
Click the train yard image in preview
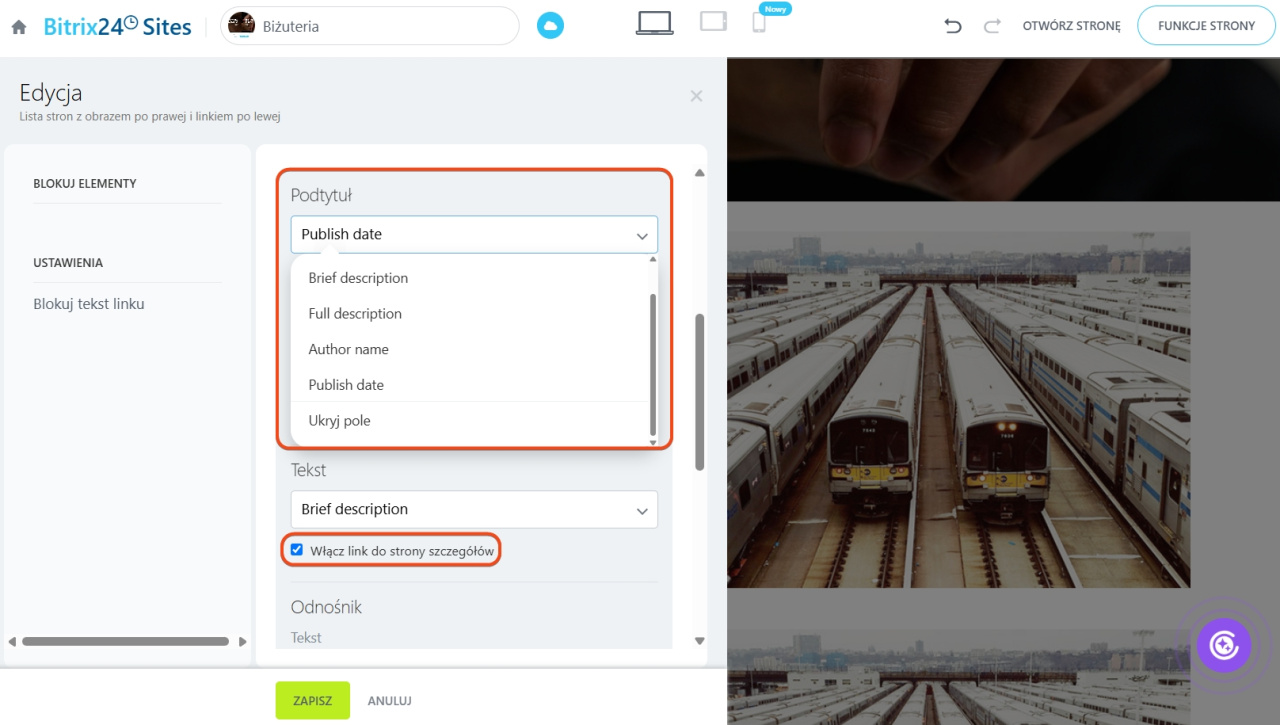point(958,410)
